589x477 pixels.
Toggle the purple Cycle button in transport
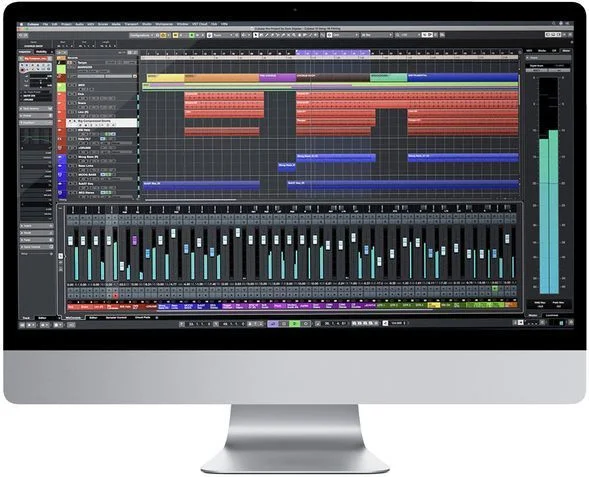[273, 323]
